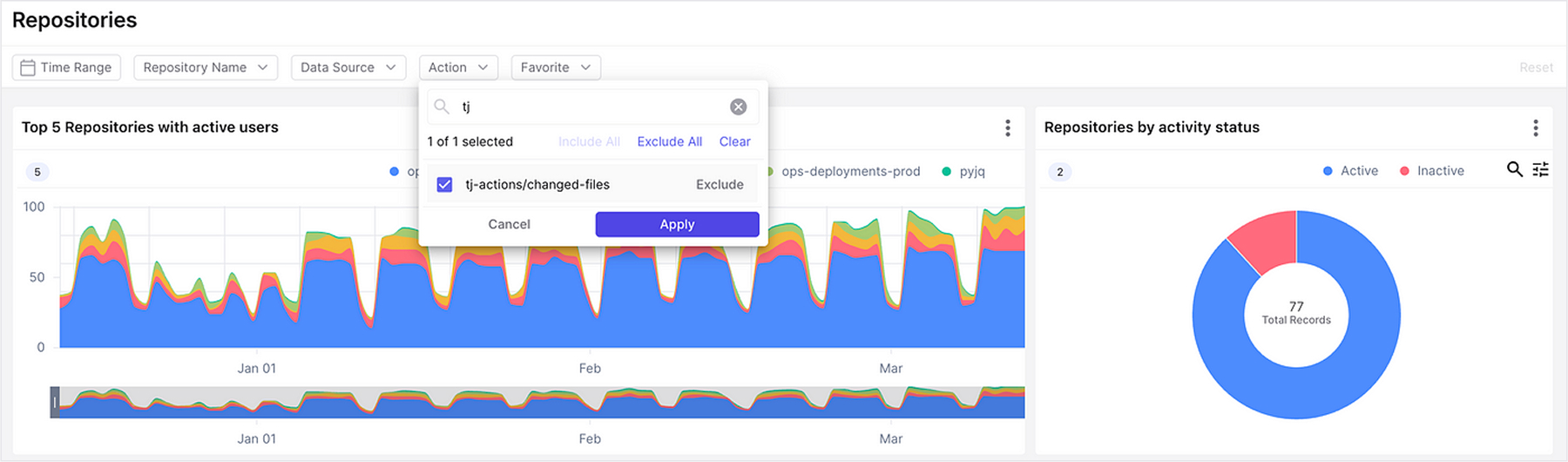This screenshot has width=1568, height=462.
Task: Open kebab menu of Top 5 Repositories chart
Action: click(1008, 128)
